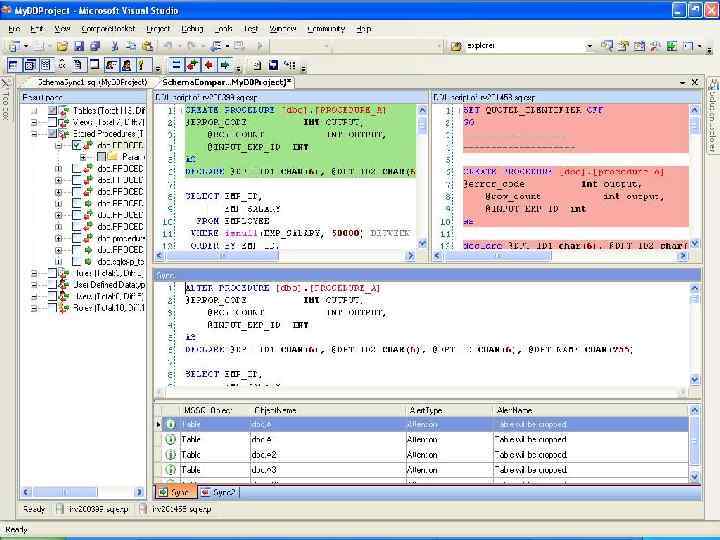Viewport: 720px width, 540px height.
Task: Click the Open File folder icon
Action: [x=62, y=46]
